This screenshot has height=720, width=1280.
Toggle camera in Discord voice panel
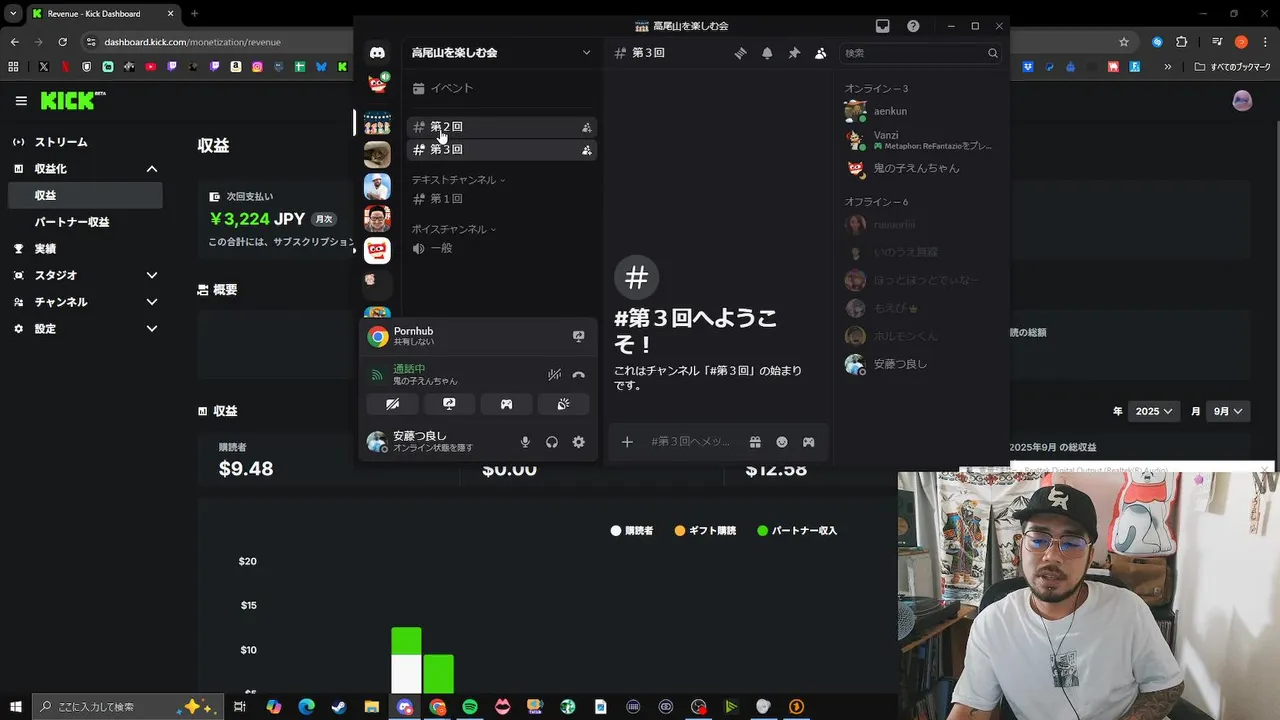(x=393, y=404)
